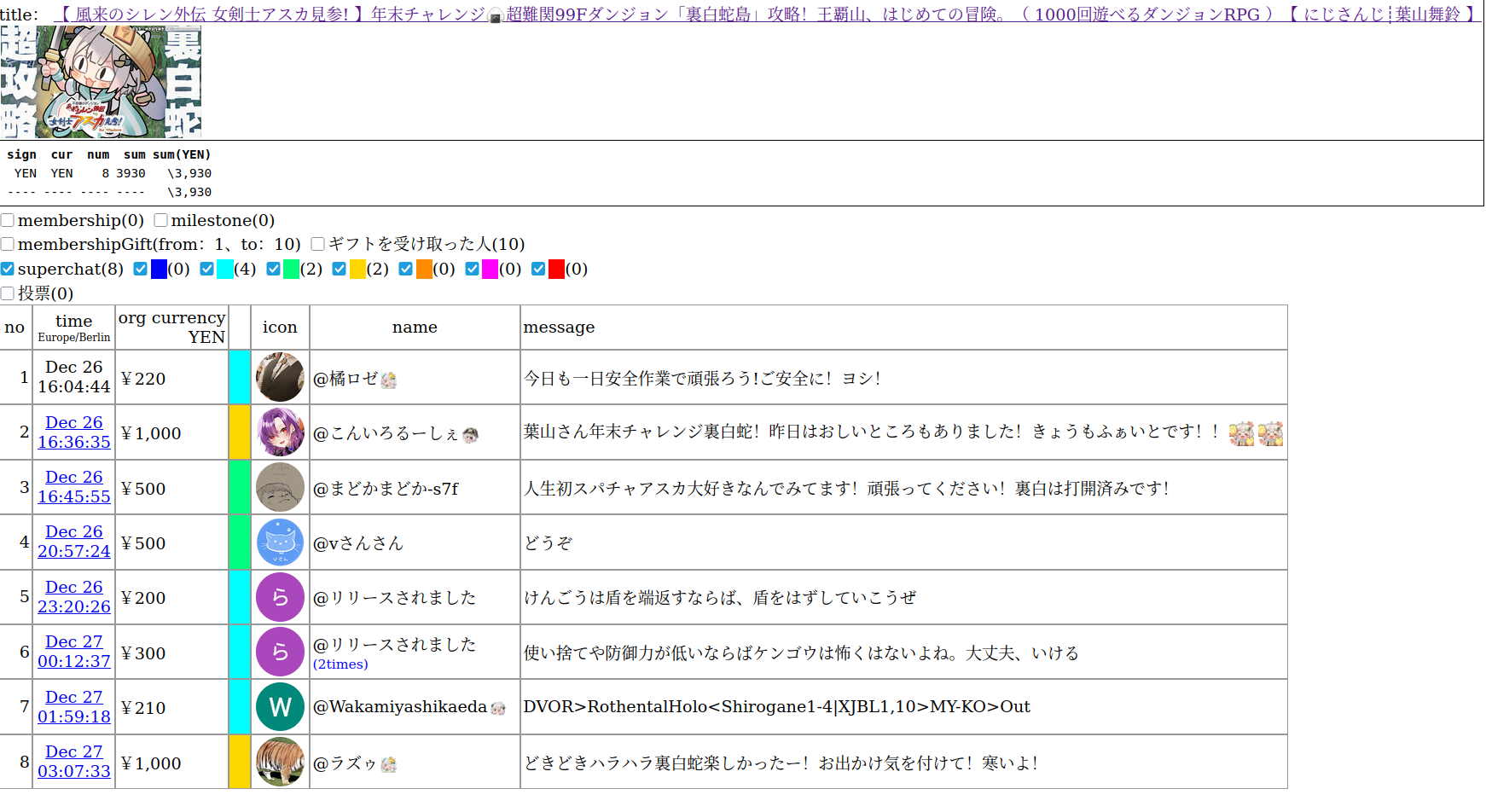Toggle the membership(0) checkbox

click(x=8, y=220)
